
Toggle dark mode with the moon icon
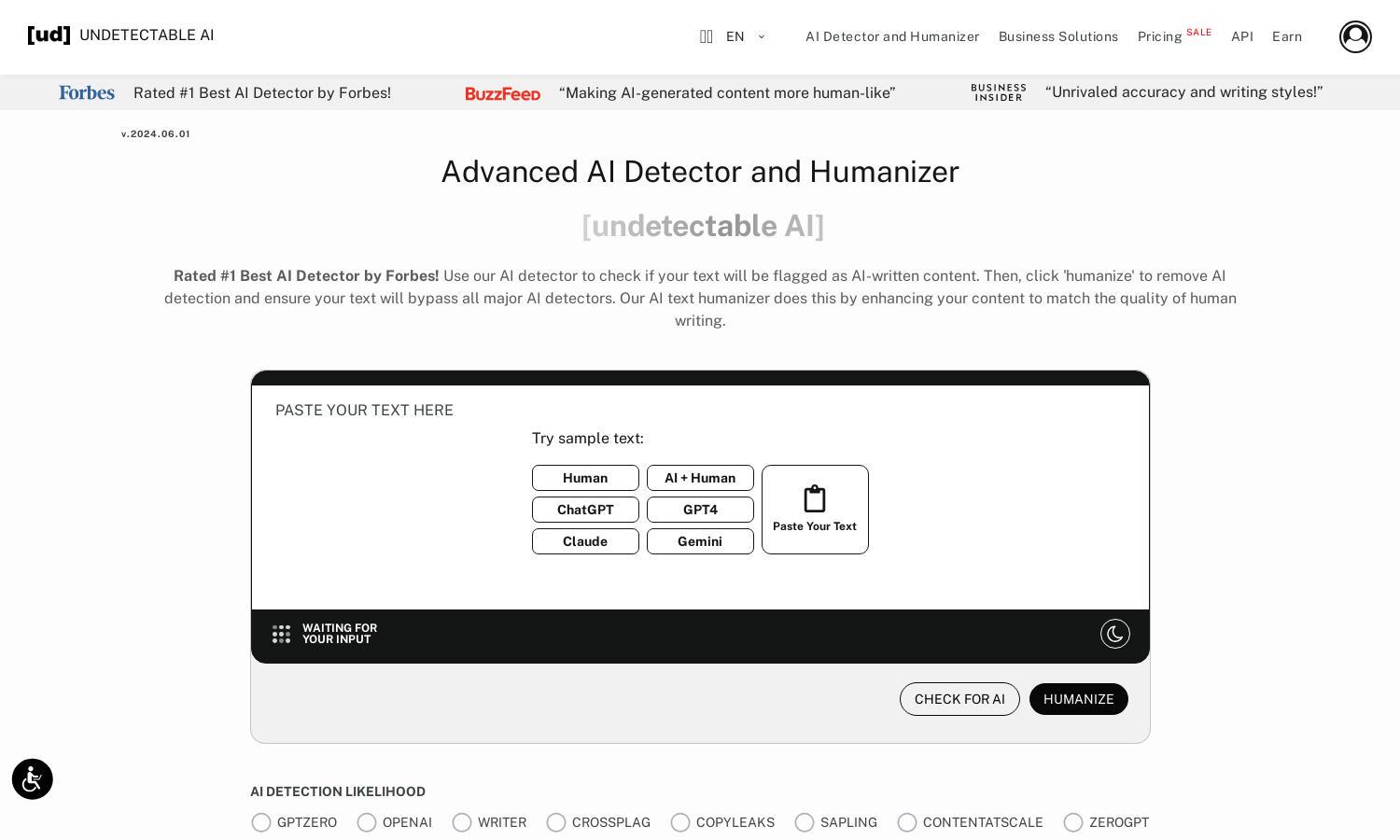point(1115,634)
